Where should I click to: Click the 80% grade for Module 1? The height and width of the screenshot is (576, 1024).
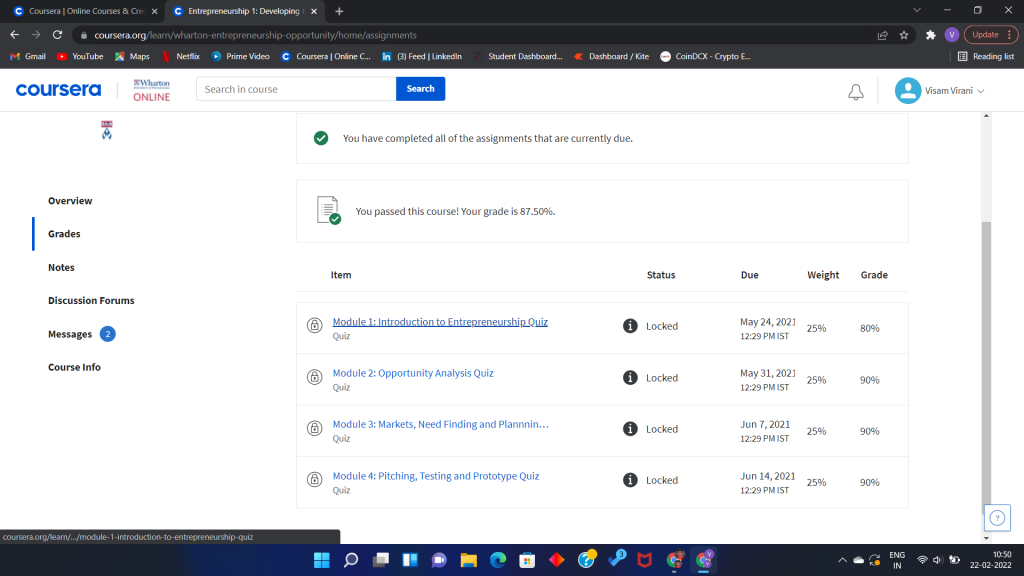click(869, 328)
